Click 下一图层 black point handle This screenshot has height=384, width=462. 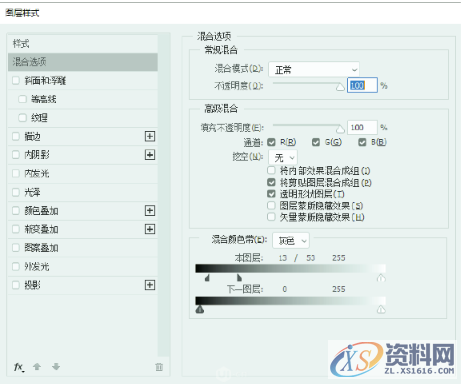point(200,310)
